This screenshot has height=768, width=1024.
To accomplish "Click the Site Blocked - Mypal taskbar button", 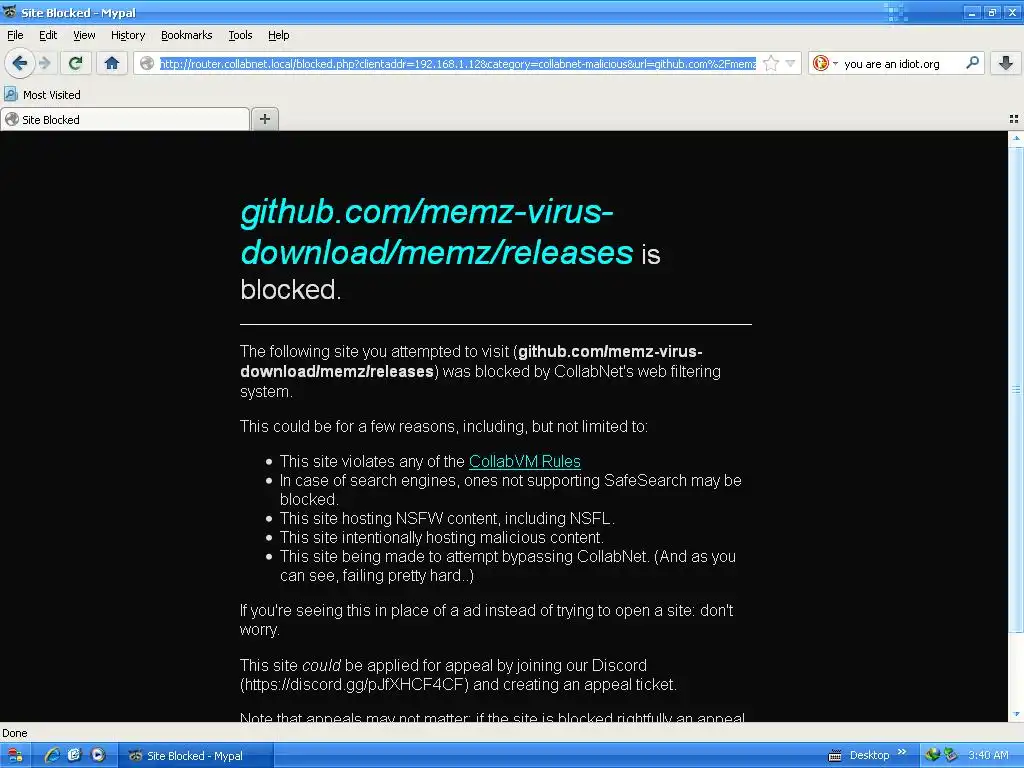I will [195, 756].
